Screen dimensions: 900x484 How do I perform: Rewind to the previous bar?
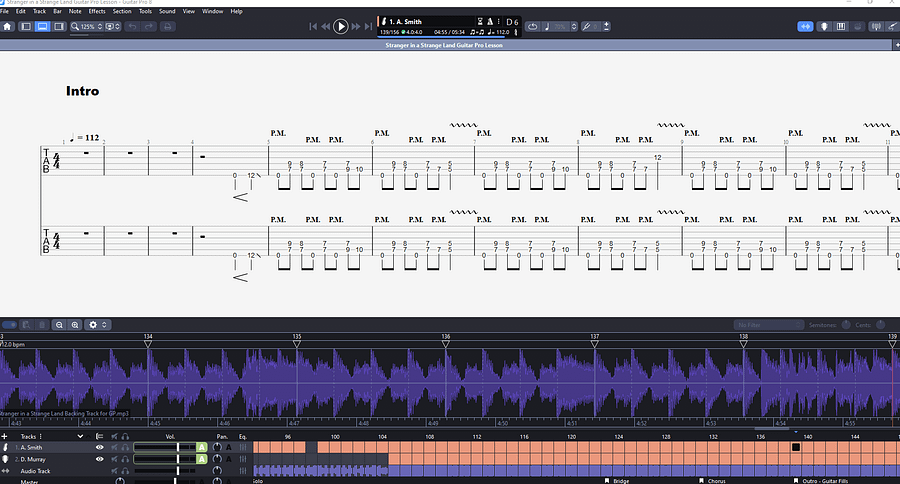pos(325,26)
